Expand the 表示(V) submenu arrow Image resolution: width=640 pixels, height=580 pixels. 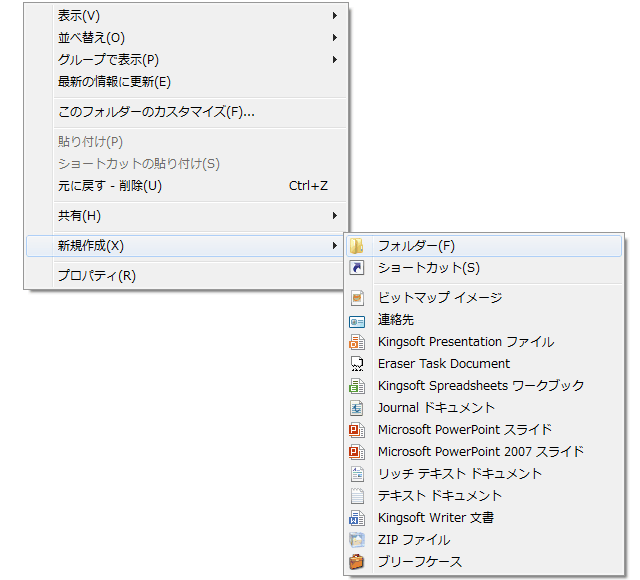(x=334, y=16)
